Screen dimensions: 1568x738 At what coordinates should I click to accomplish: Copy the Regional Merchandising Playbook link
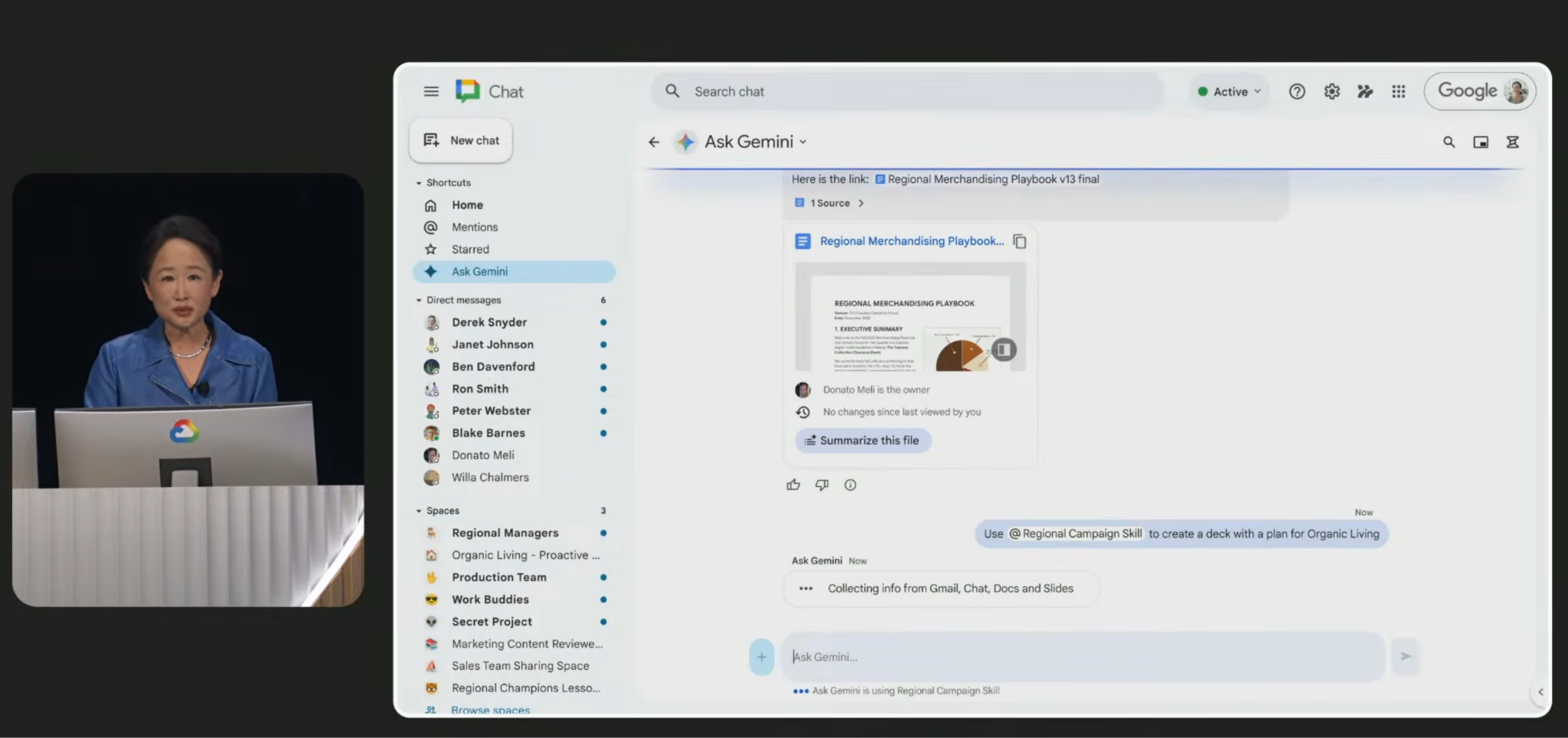point(1019,241)
